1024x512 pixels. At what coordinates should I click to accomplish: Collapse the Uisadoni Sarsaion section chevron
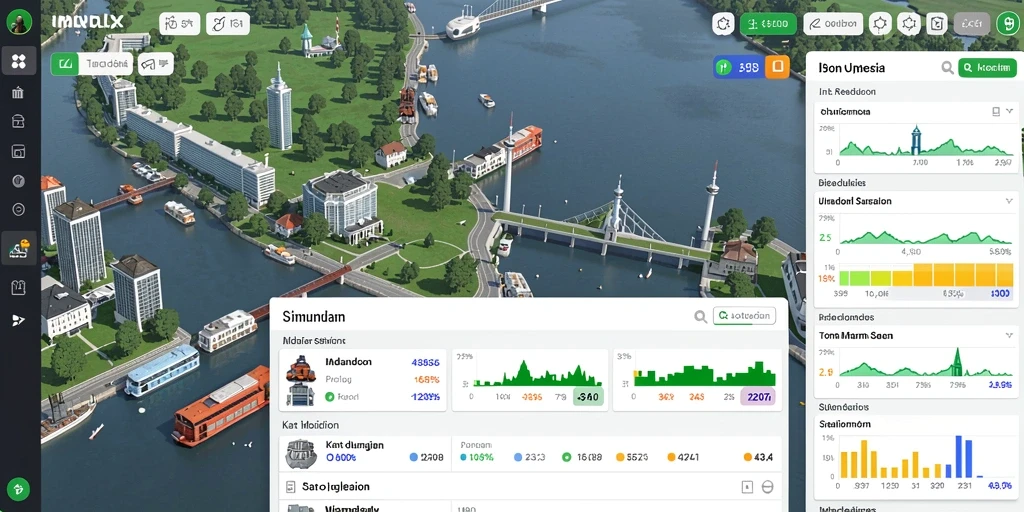point(1010,201)
